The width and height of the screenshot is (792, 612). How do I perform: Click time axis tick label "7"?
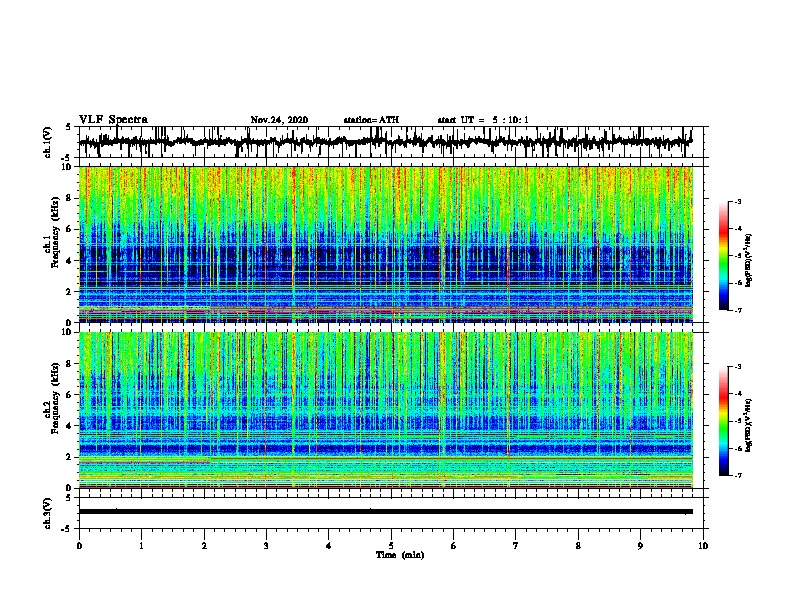pyautogui.click(x=516, y=546)
